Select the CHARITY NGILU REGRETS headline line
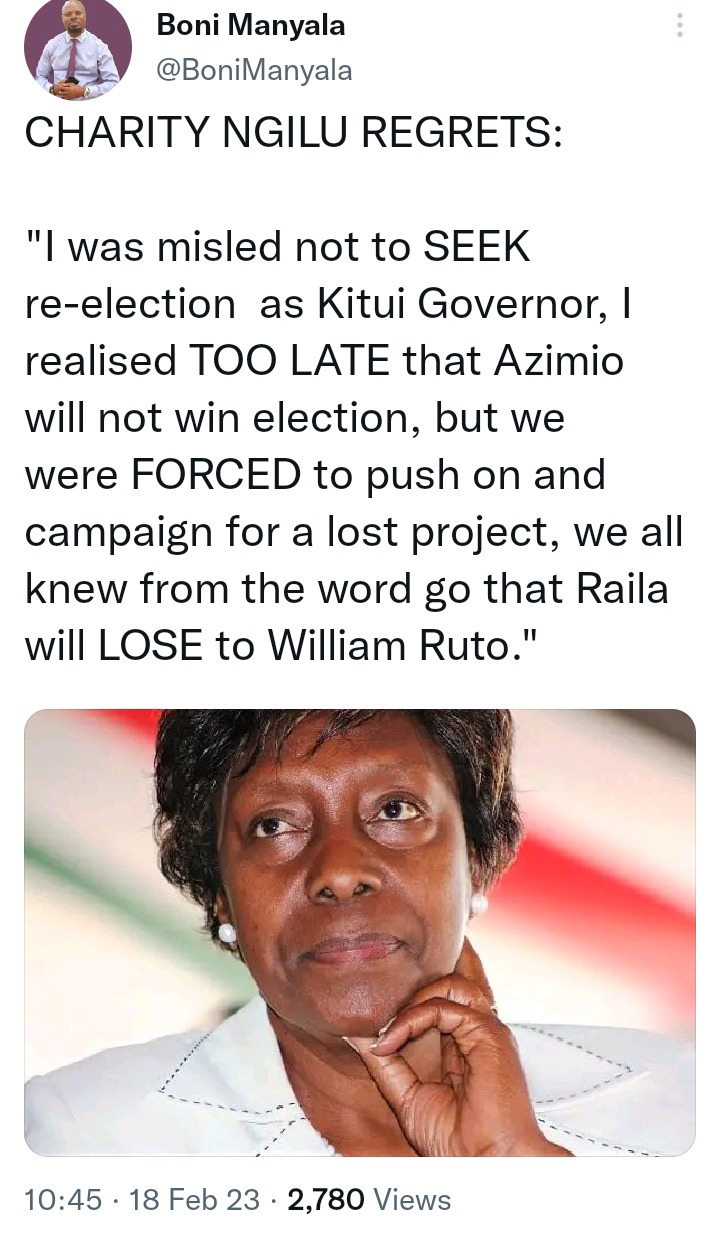Viewport: 720px width, 1239px height. tap(293, 133)
